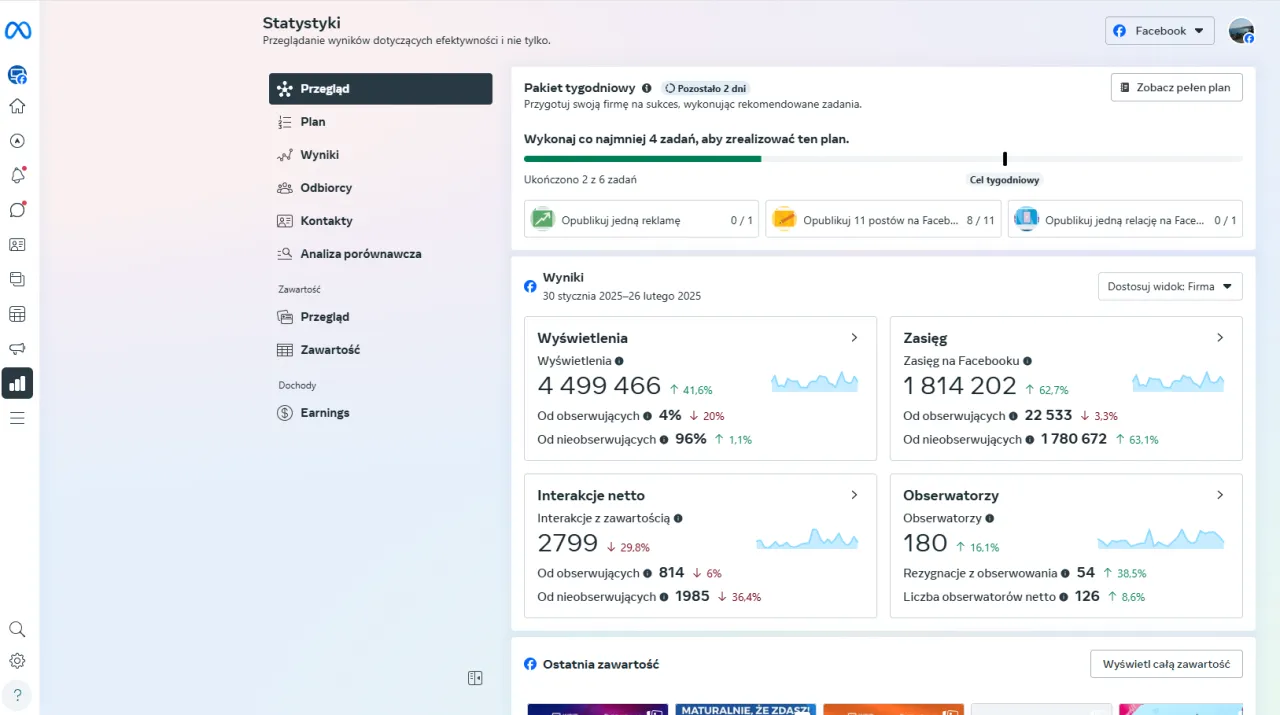Open contacts using the ID card icon
Screen dimensions: 1280x715
click(x=17, y=244)
